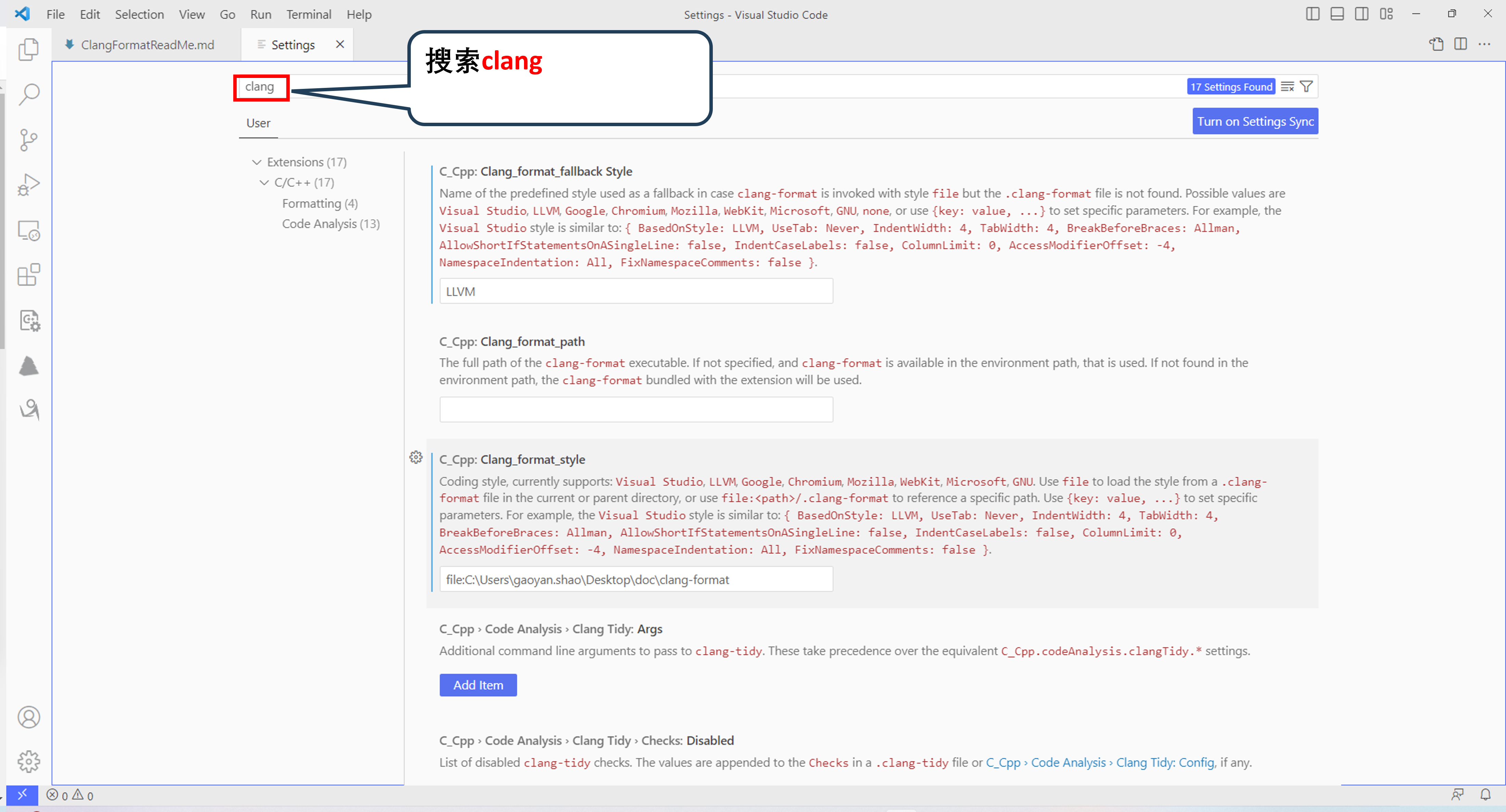This screenshot has height=812, width=1506.
Task: Toggle the secondary side bar layout icon
Action: (1362, 14)
